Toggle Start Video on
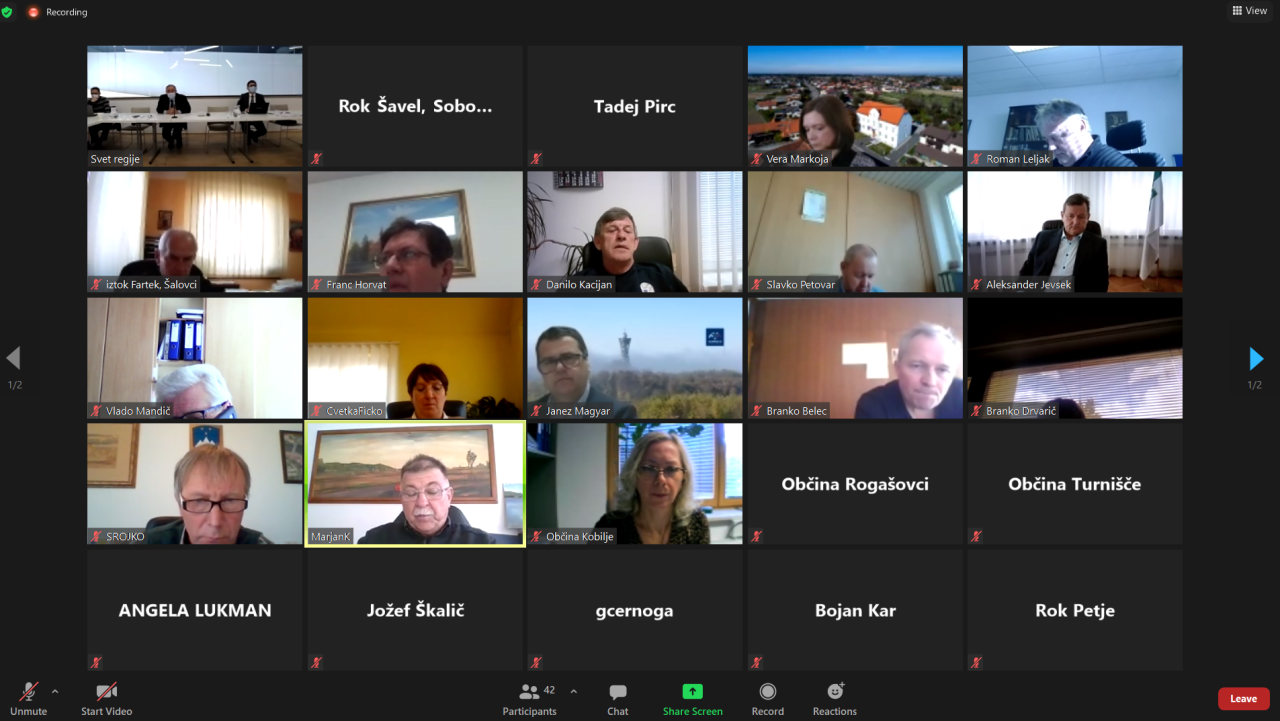Screen dimensions: 1280x721 click(x=106, y=691)
